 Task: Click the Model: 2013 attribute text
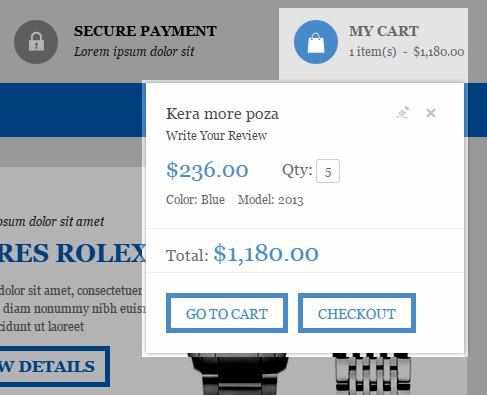[270, 200]
